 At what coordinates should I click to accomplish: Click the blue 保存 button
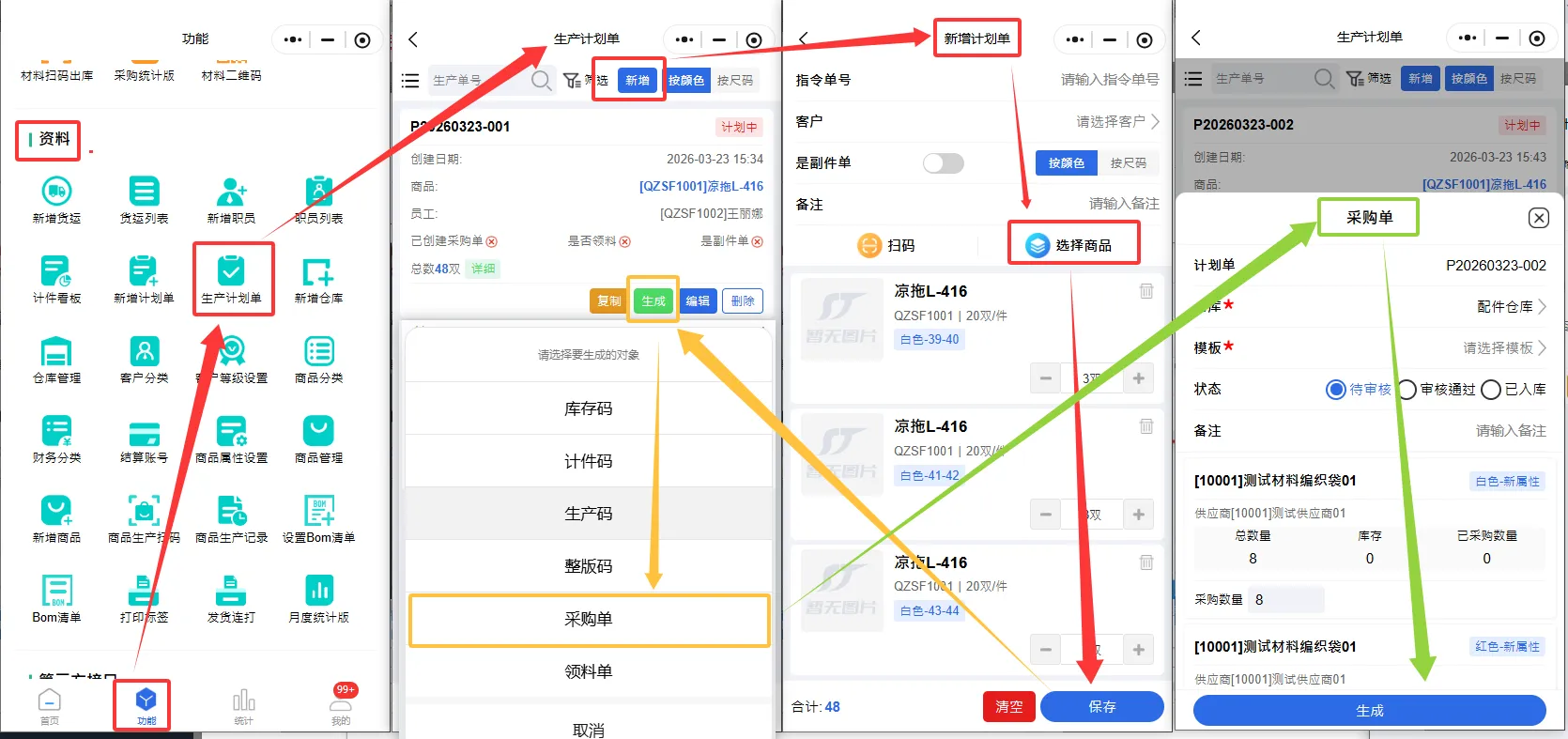coord(1101,707)
